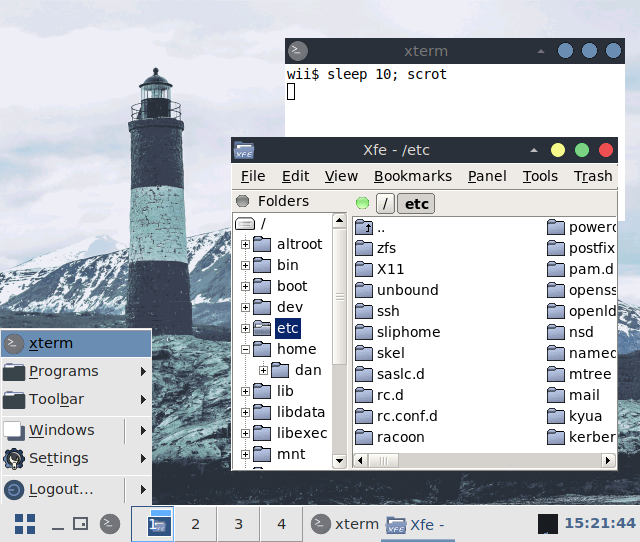Toggle the Folders panel radio indicator
Image resolution: width=640 pixels, height=542 pixels.
(242, 201)
